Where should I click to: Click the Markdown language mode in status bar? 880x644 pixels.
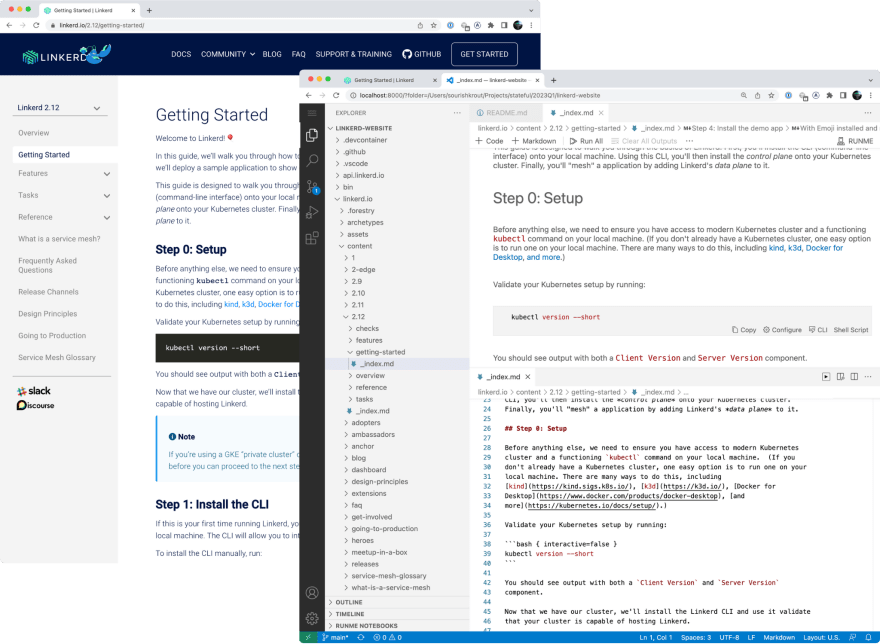779,637
